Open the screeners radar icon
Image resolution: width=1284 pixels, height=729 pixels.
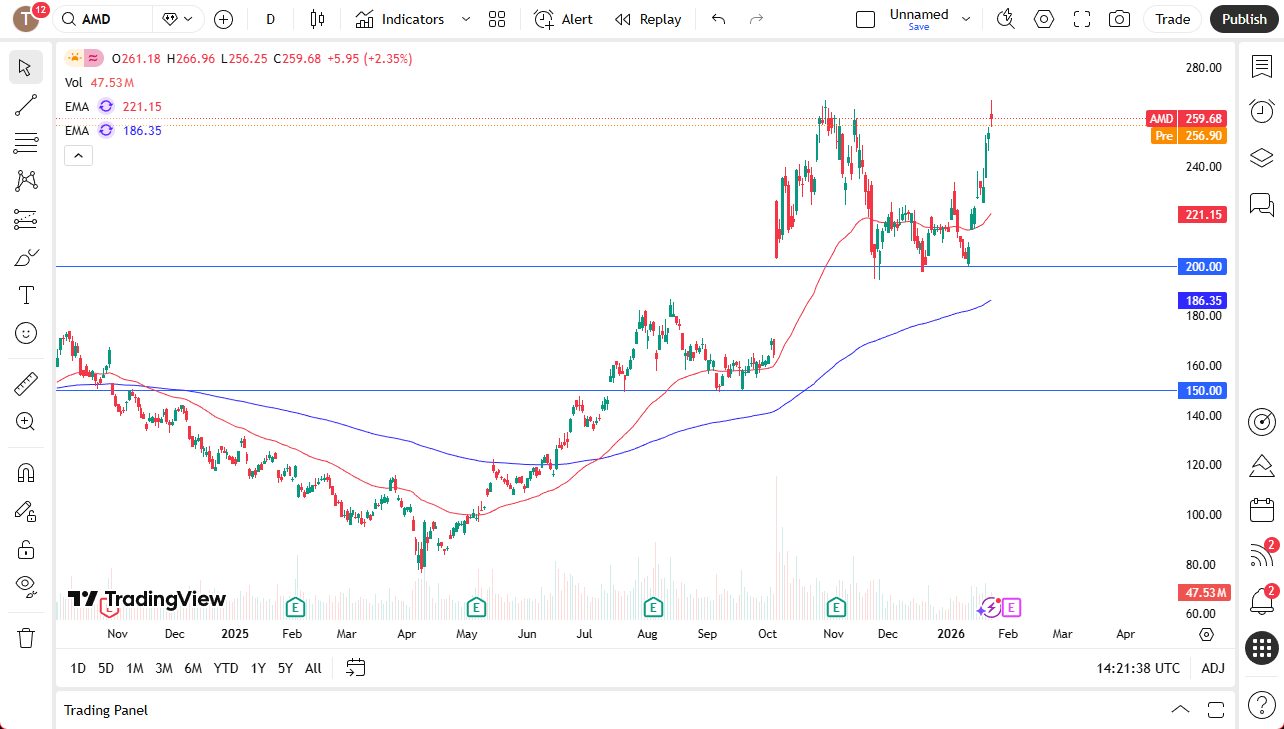tap(1261, 421)
